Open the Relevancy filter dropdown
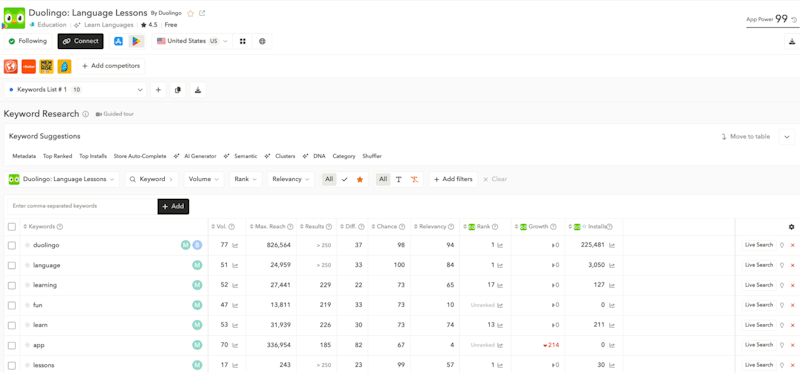 (x=291, y=180)
